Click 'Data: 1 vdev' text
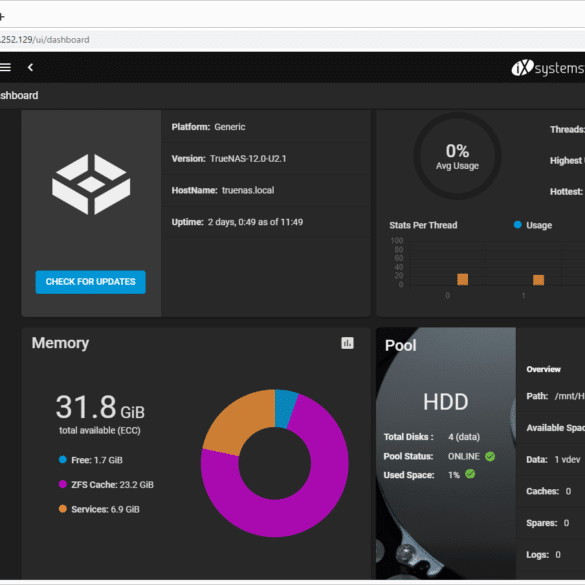This screenshot has width=585, height=585. [553, 460]
